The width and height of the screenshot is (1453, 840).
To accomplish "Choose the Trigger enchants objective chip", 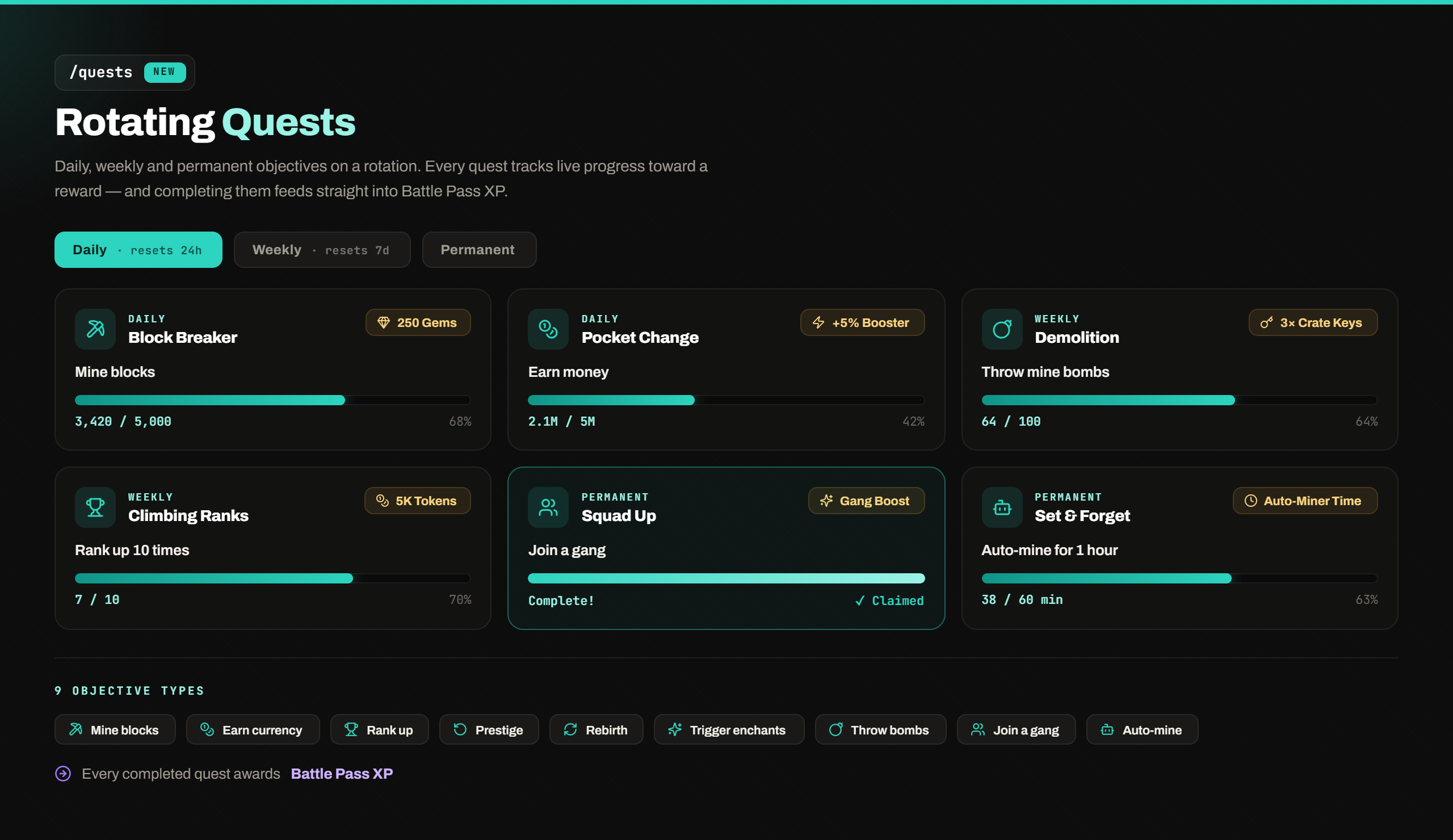I will (x=729, y=730).
